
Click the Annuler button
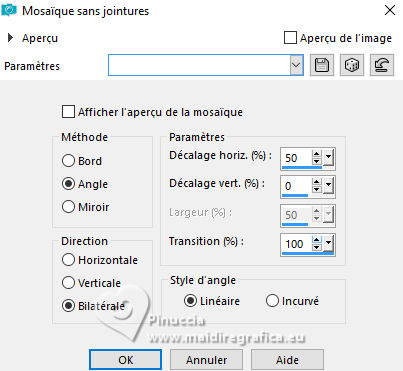(206, 360)
